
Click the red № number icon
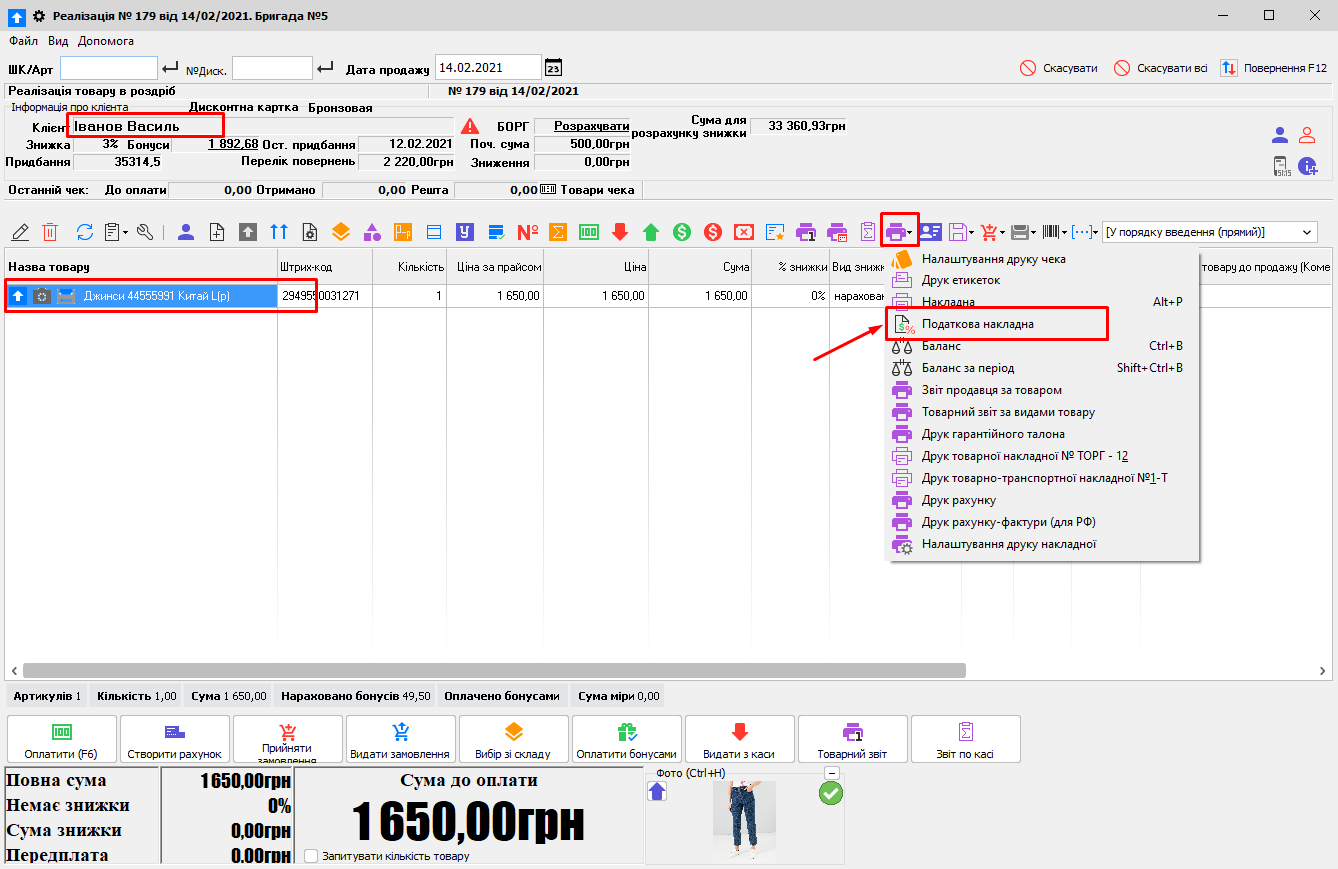[x=527, y=232]
